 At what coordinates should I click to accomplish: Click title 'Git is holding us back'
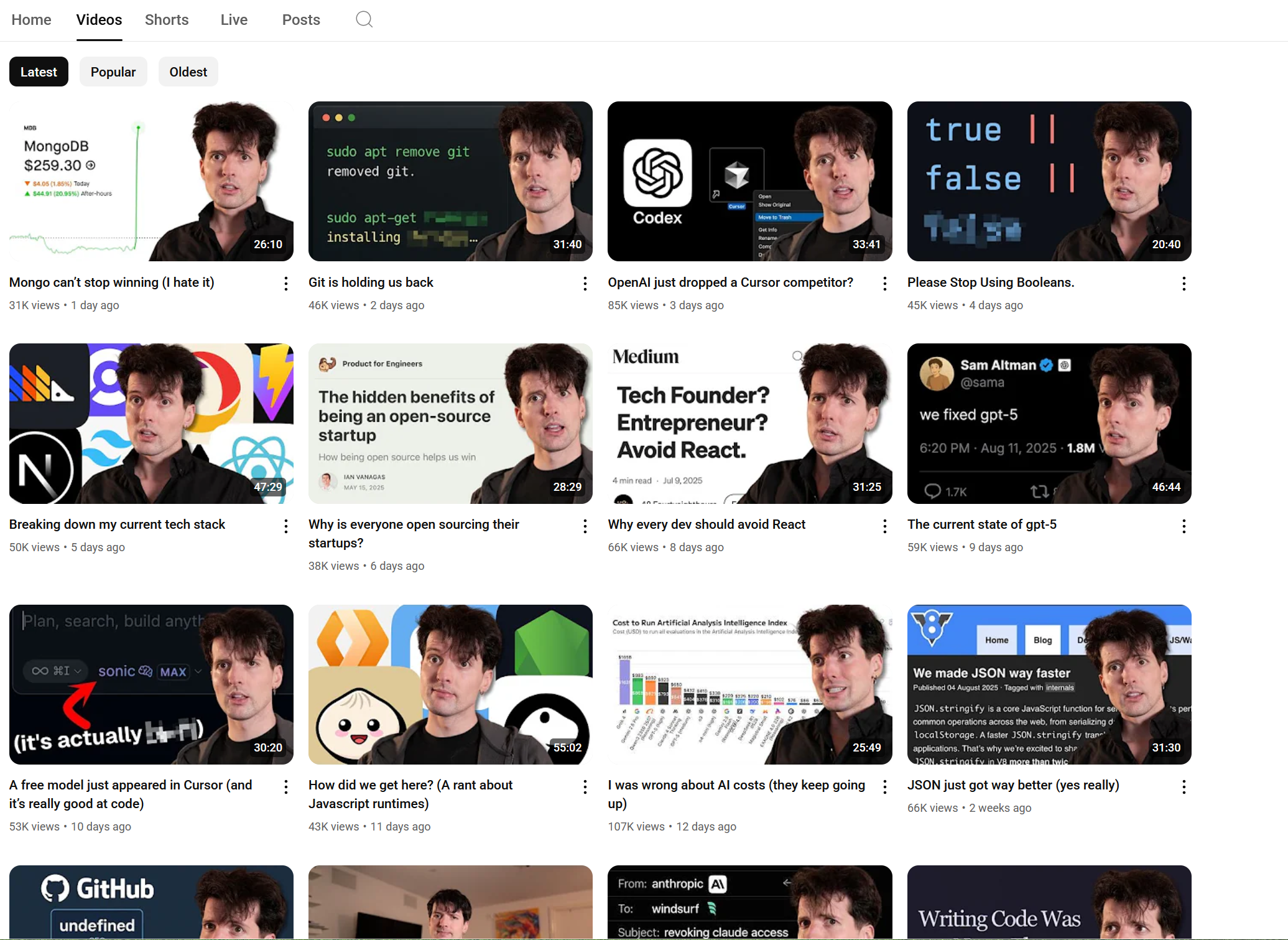(x=371, y=282)
